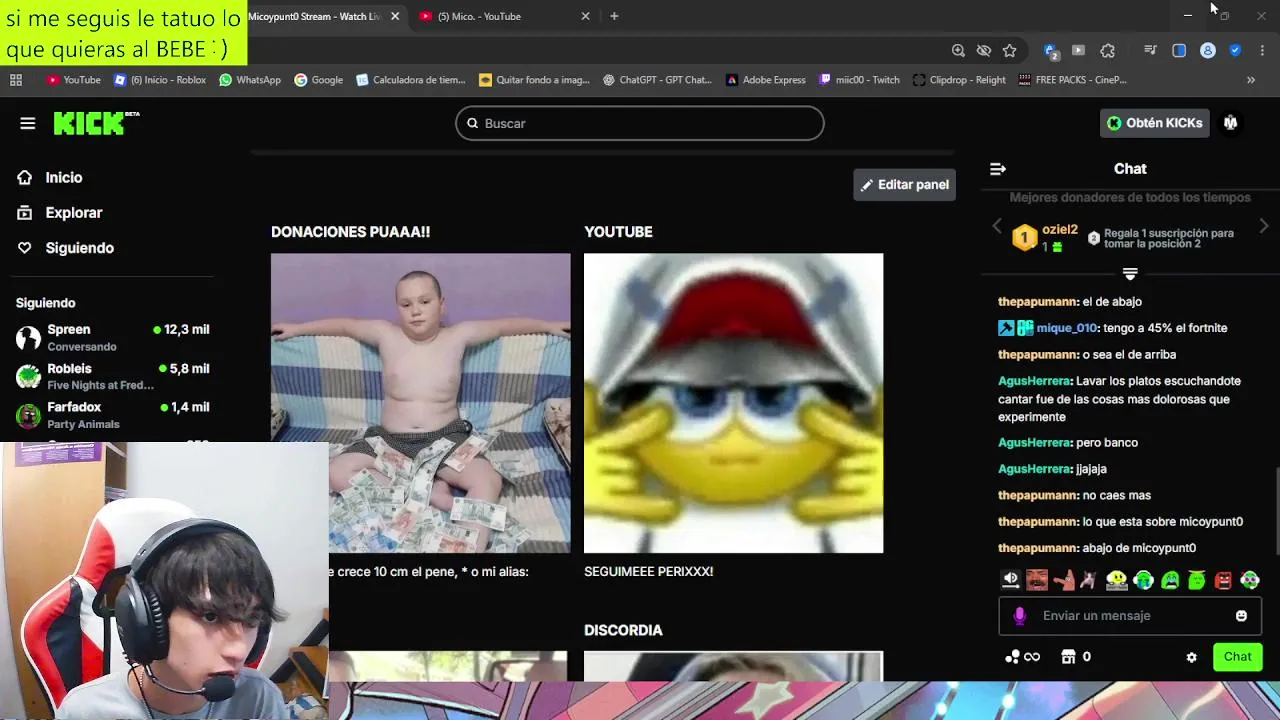Open the emoji picker smiley in the chat box
This screenshot has height=720, width=1280.
tap(1241, 616)
